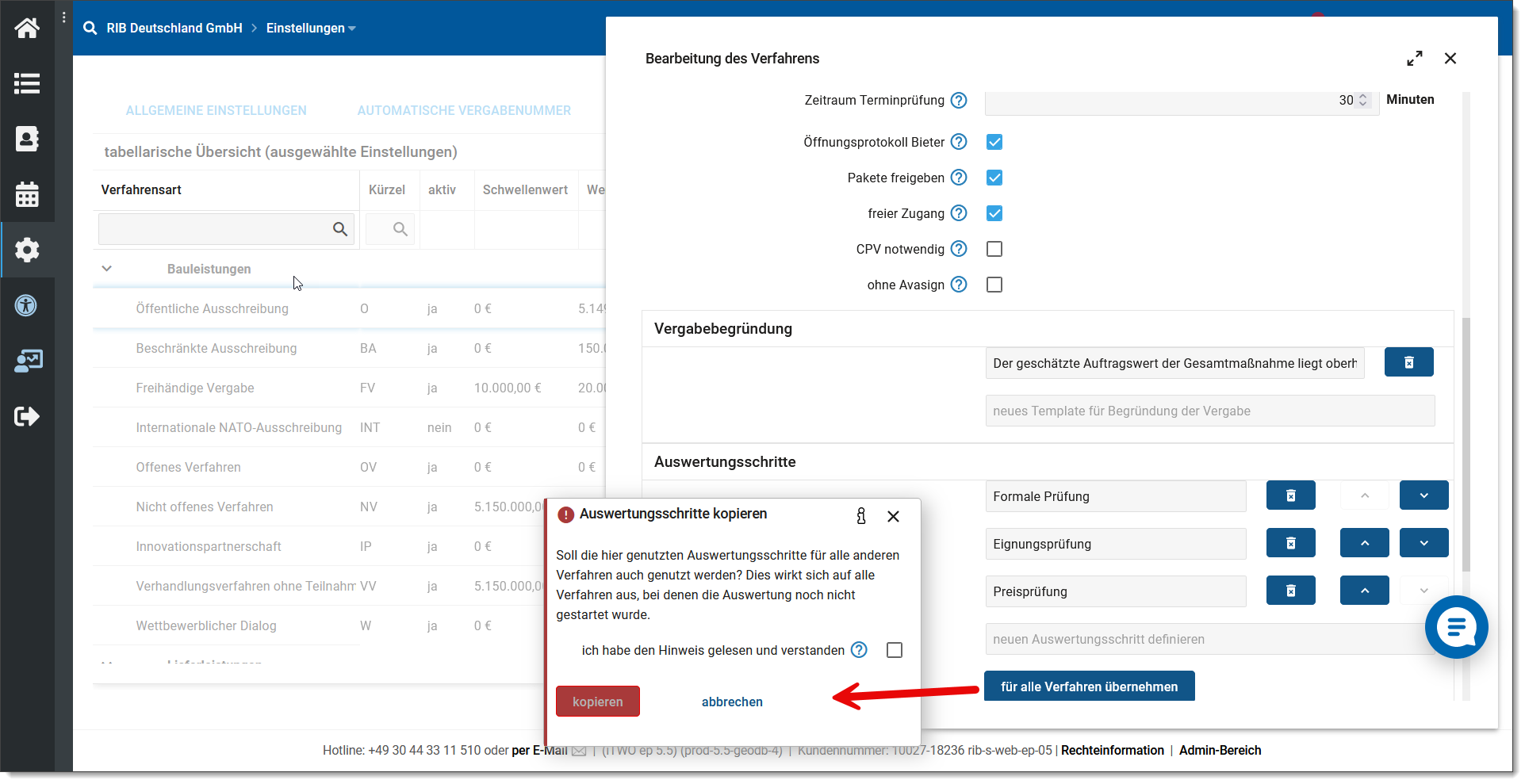This screenshot has width=1525, height=784.
Task: Select Freihändige Vergabe row
Action: pyautogui.click(x=349, y=388)
